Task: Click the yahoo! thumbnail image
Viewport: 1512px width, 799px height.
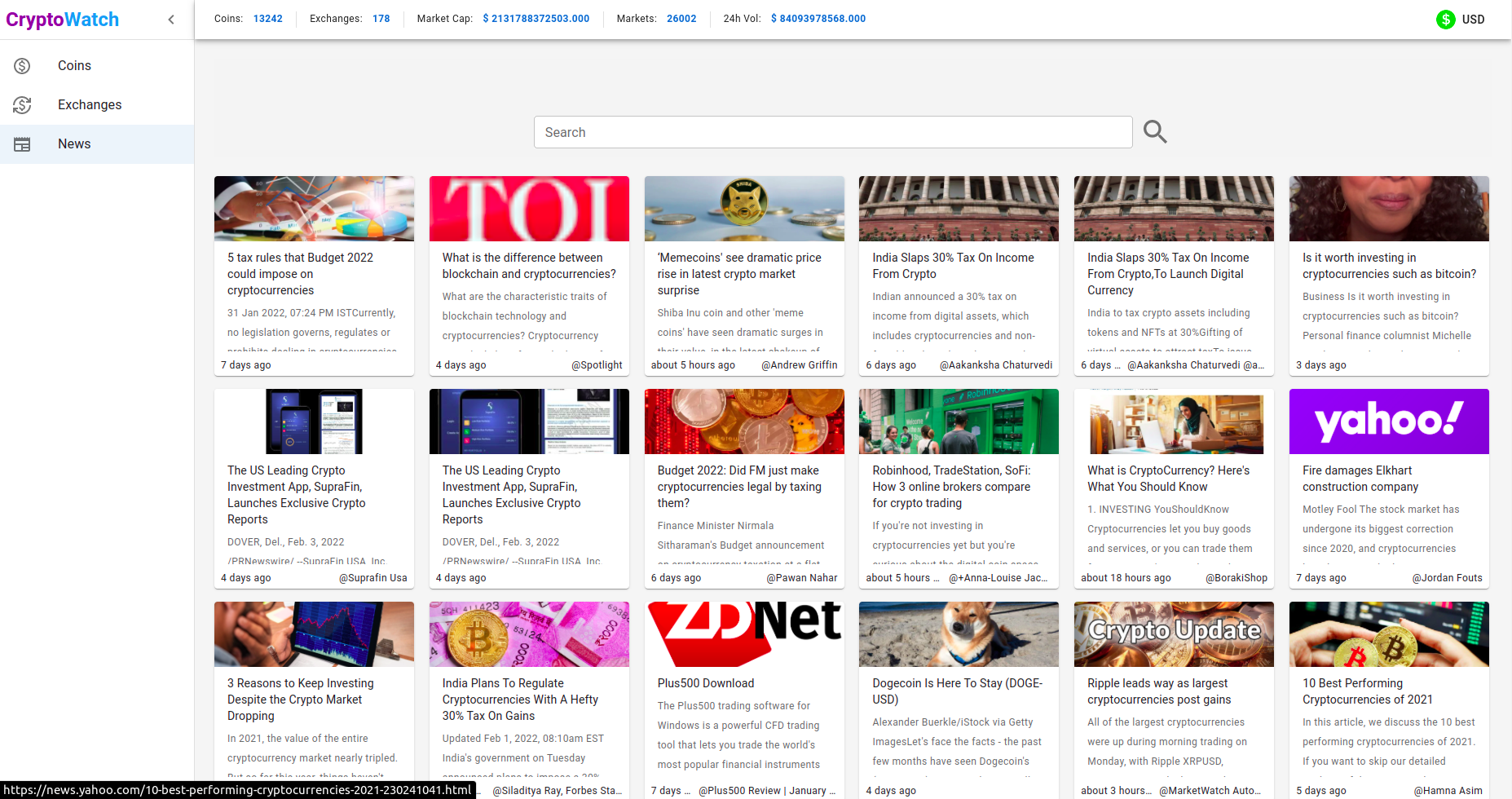Action: pyautogui.click(x=1389, y=422)
